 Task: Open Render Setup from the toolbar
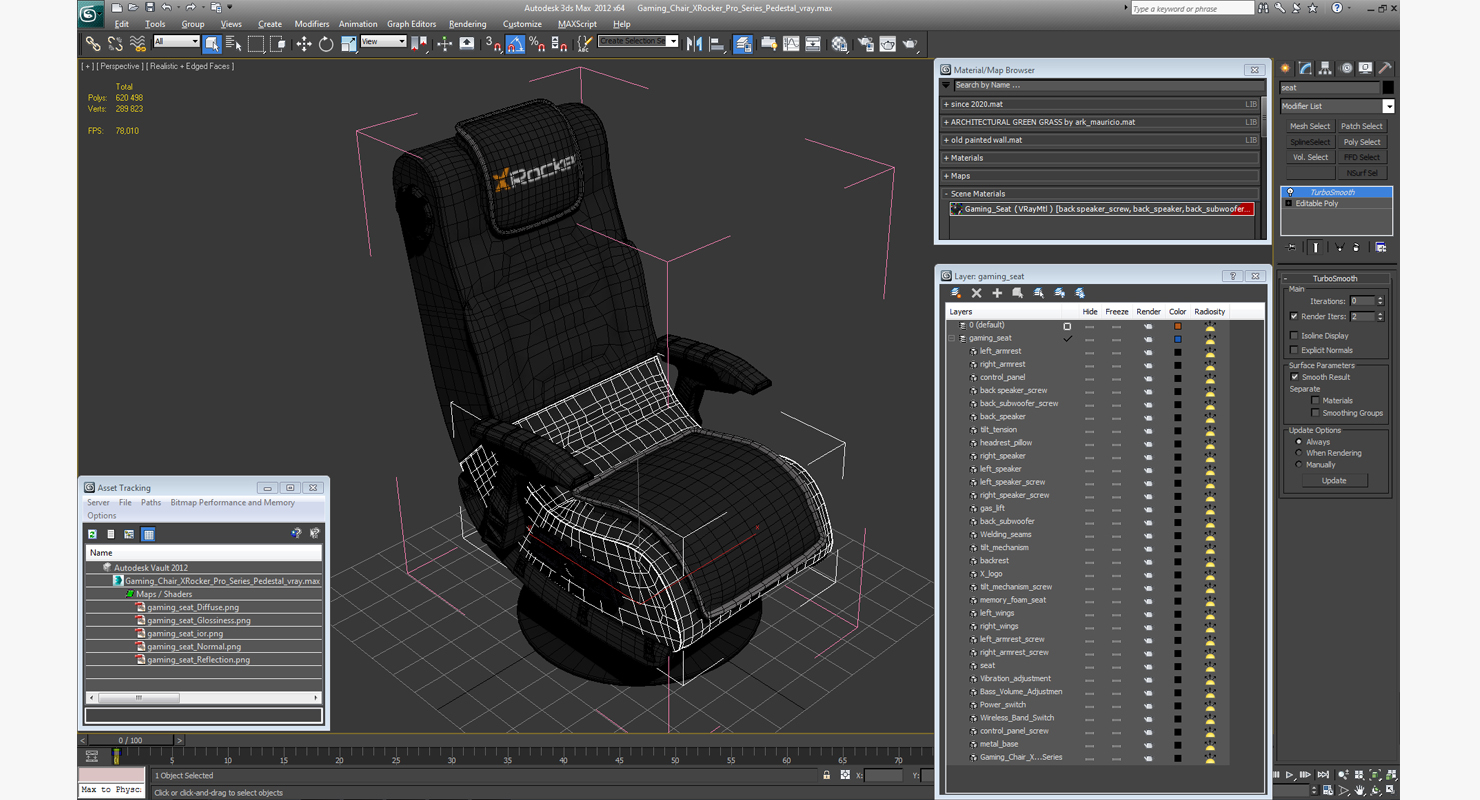click(864, 44)
